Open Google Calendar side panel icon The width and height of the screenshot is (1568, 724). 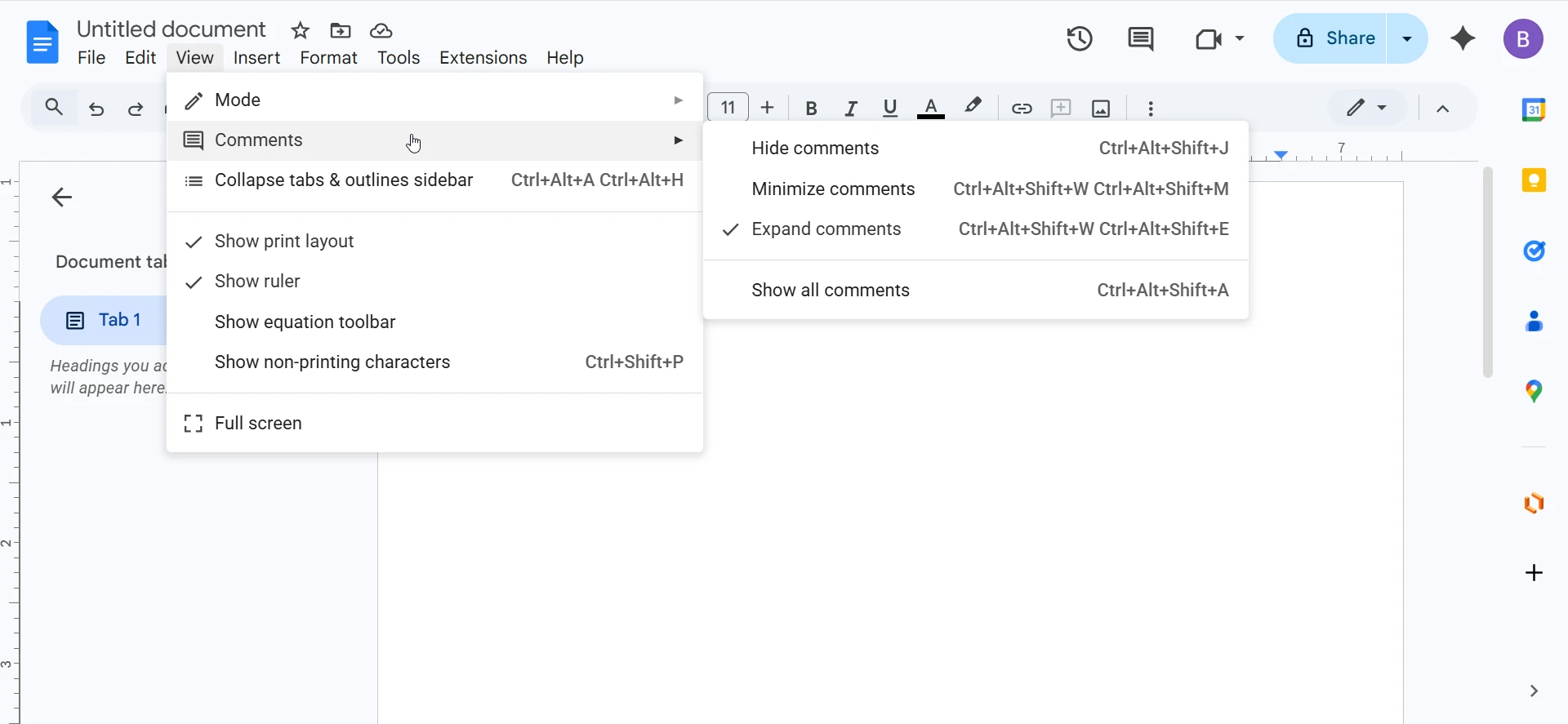1533,109
